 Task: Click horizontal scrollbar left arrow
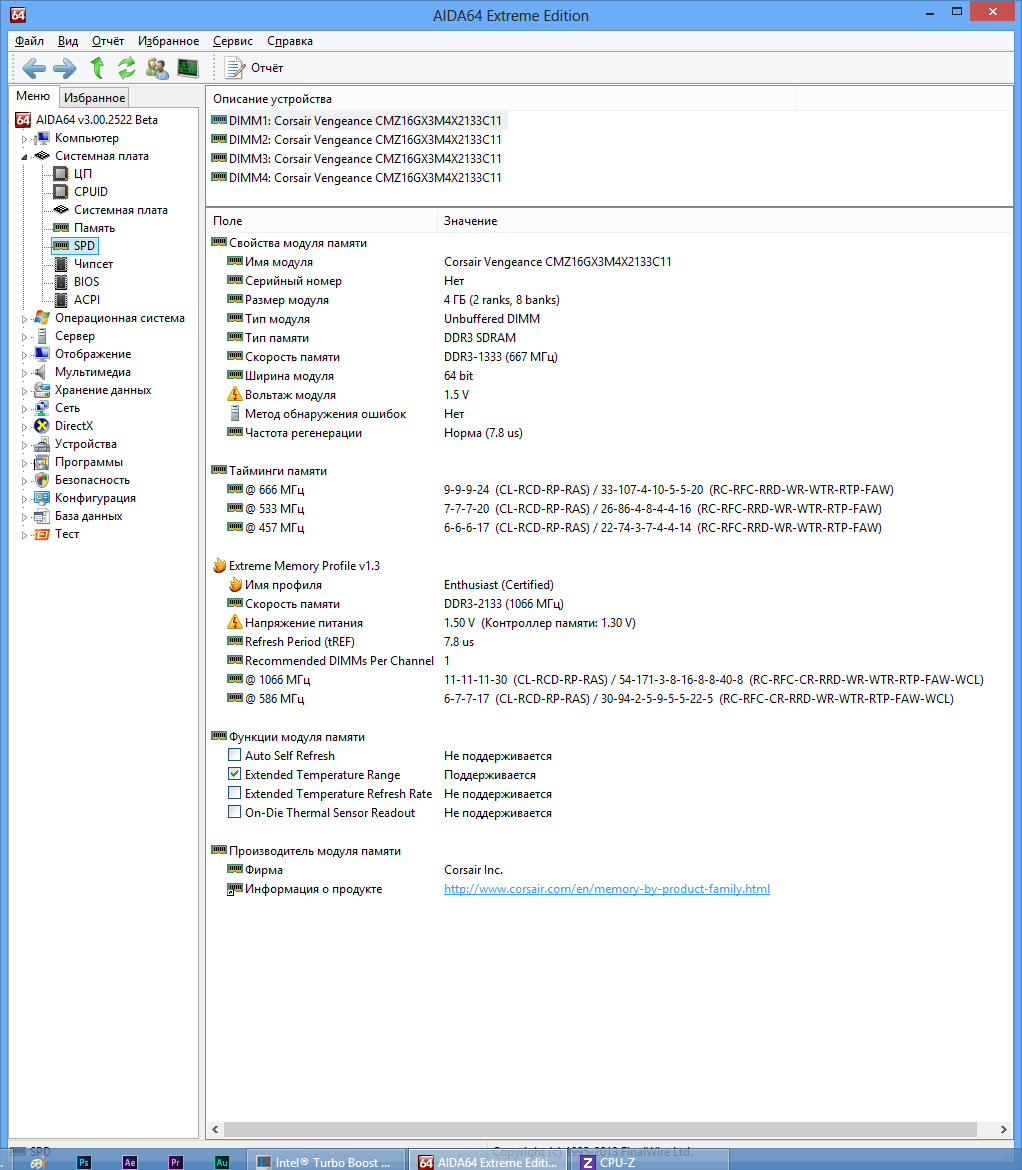click(x=215, y=1130)
